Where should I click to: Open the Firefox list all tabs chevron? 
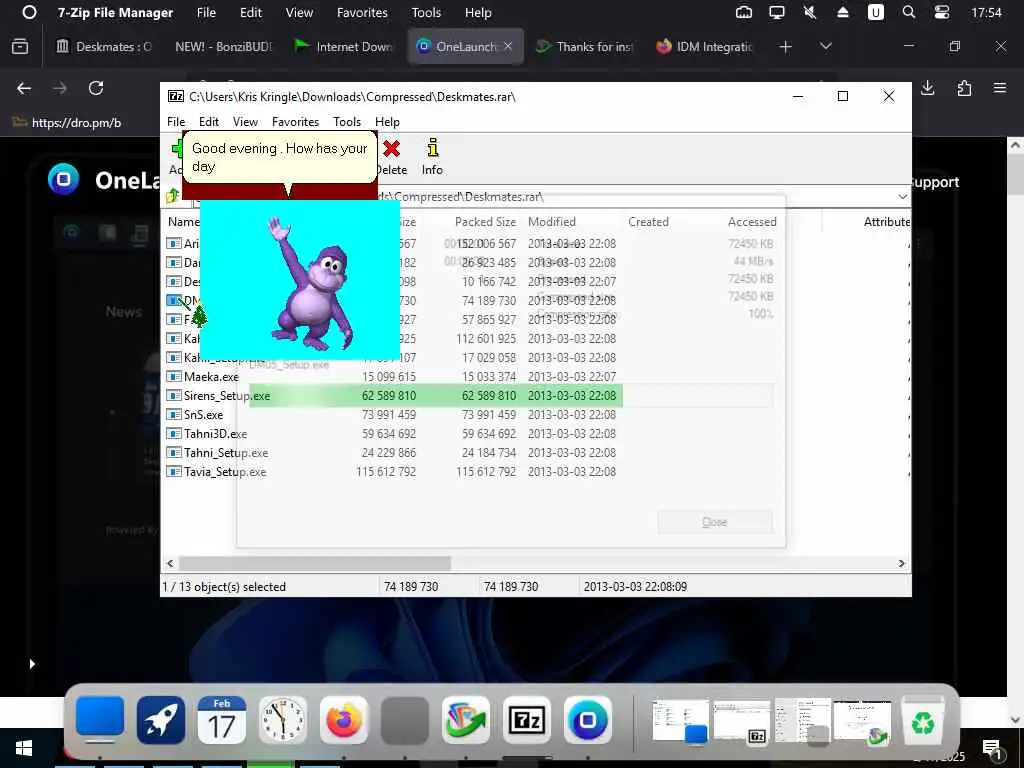pyautogui.click(x=825, y=46)
